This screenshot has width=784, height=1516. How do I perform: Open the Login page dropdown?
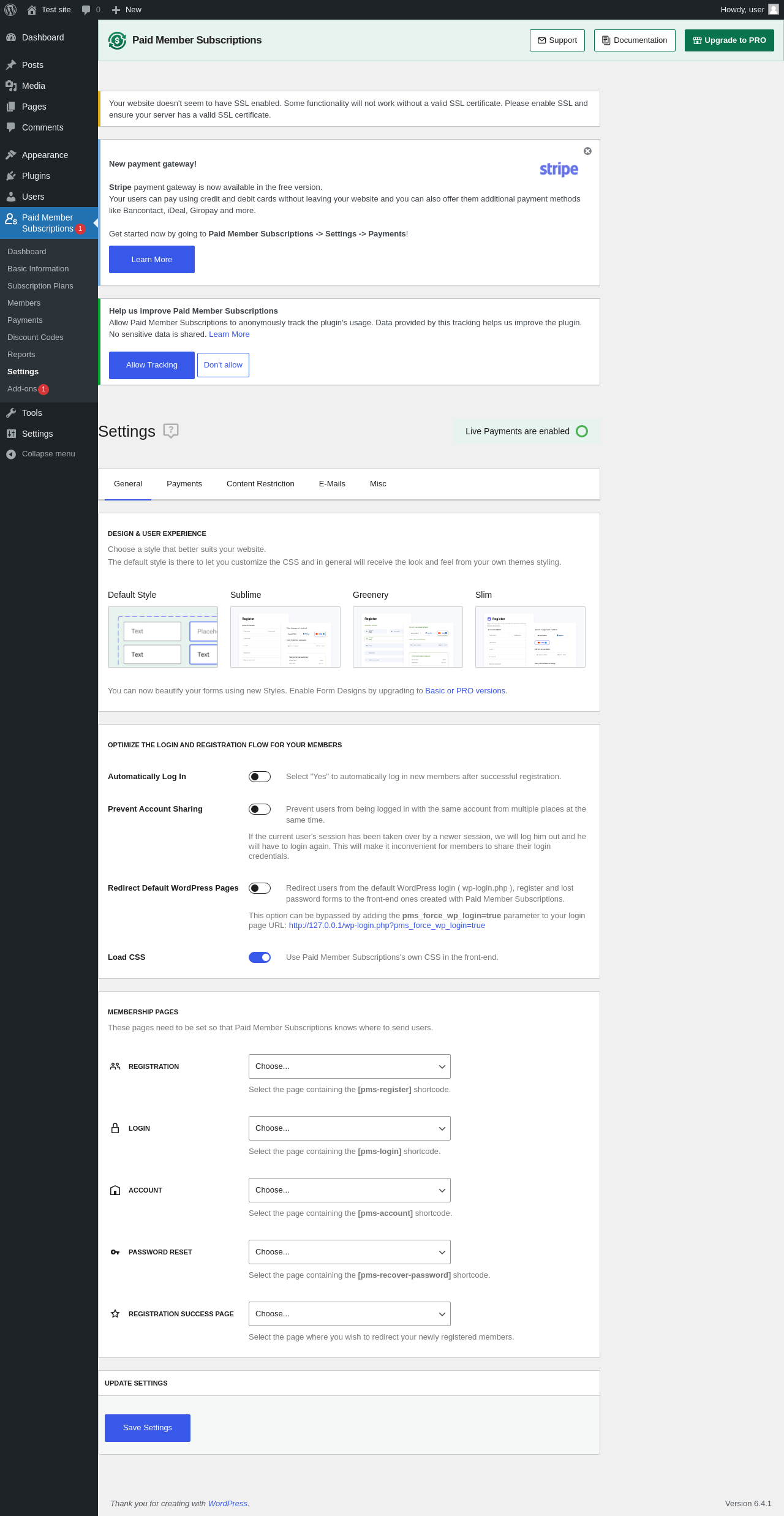(350, 1128)
